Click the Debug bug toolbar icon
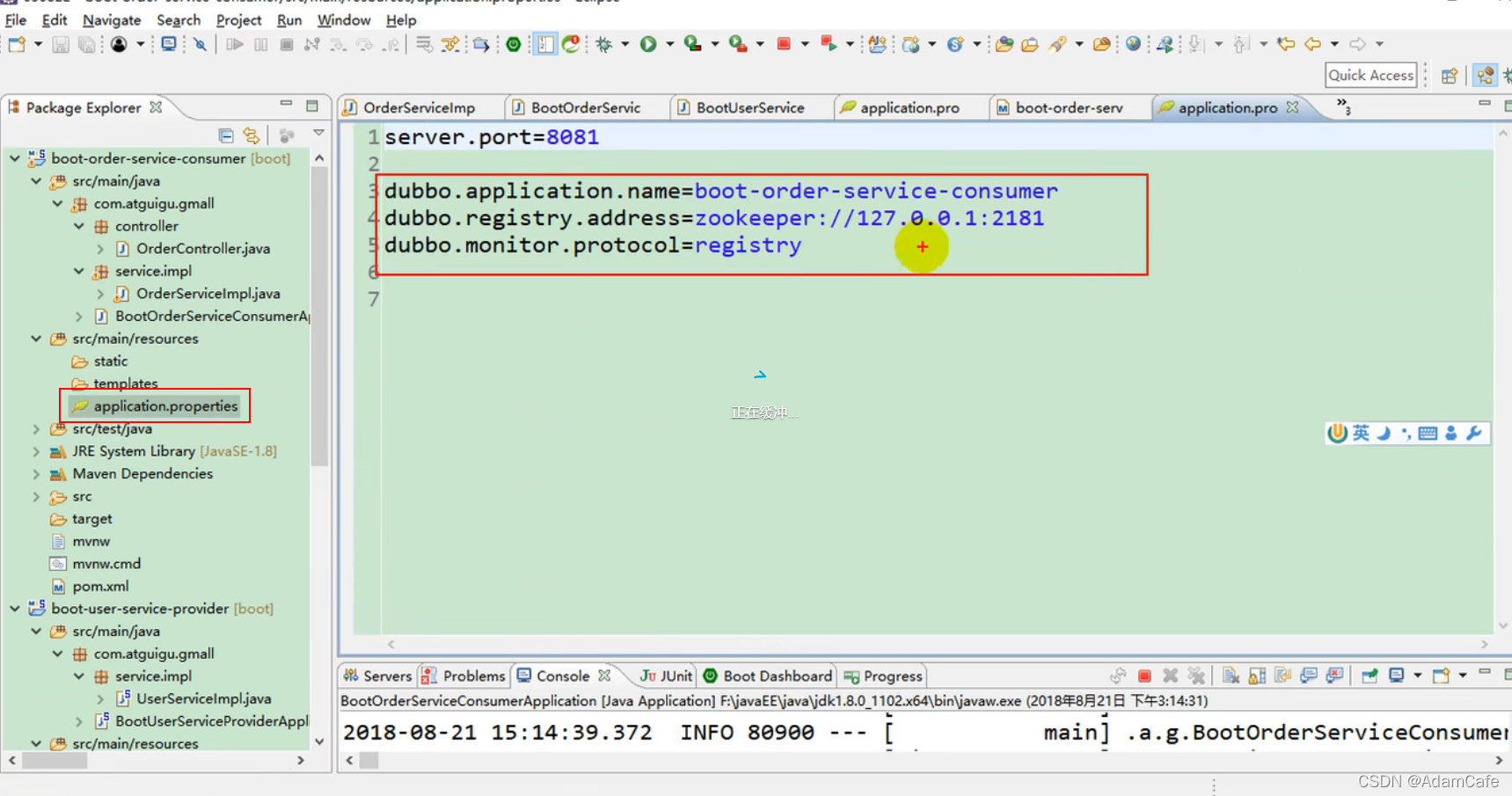 604,44
